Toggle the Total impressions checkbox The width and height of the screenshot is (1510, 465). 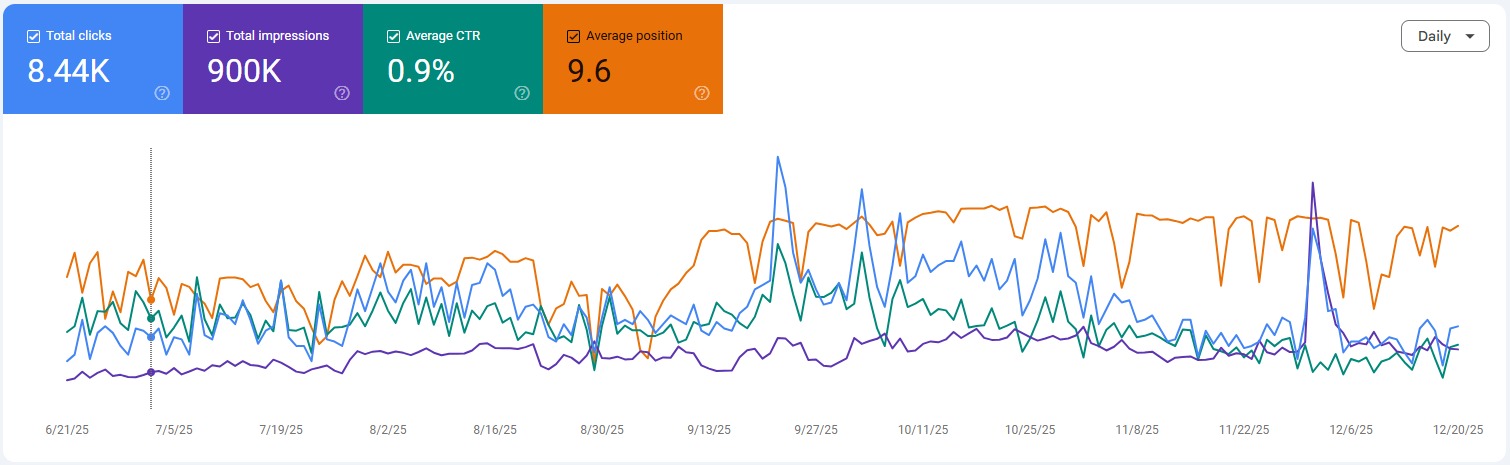click(x=214, y=36)
